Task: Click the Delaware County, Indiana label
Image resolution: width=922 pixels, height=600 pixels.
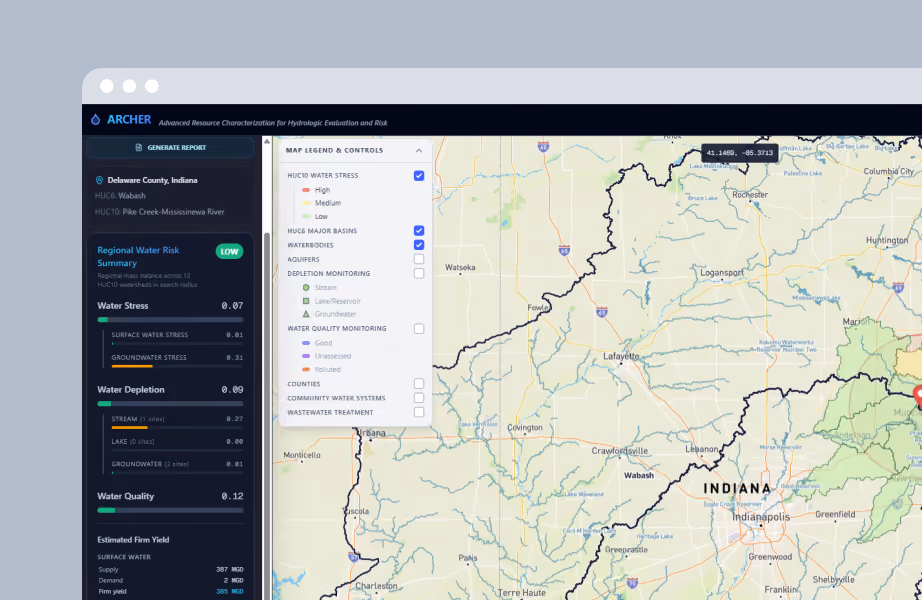Action: 152,180
